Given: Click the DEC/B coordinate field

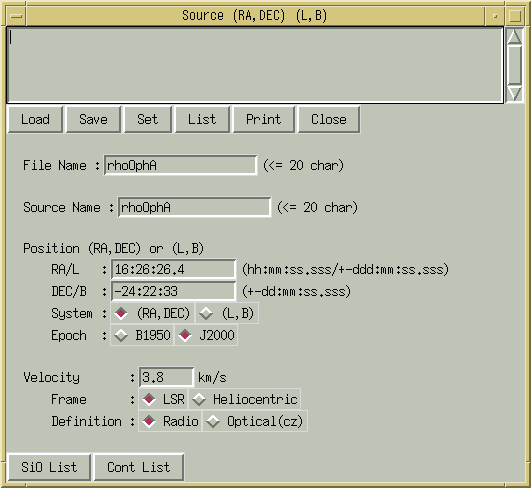Looking at the screenshot, I should click(x=173, y=291).
